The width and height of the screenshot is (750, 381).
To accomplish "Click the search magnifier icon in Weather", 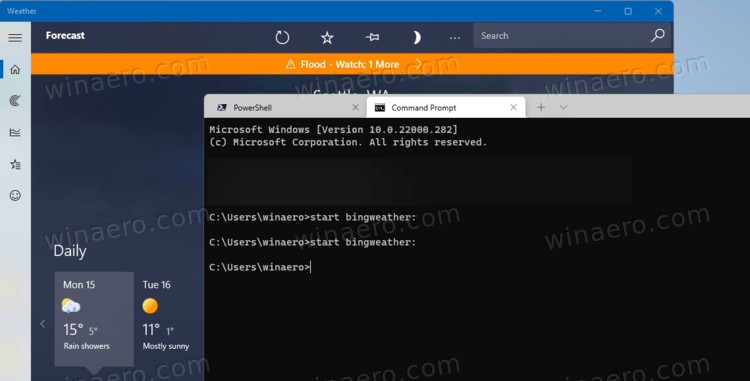I will point(658,35).
